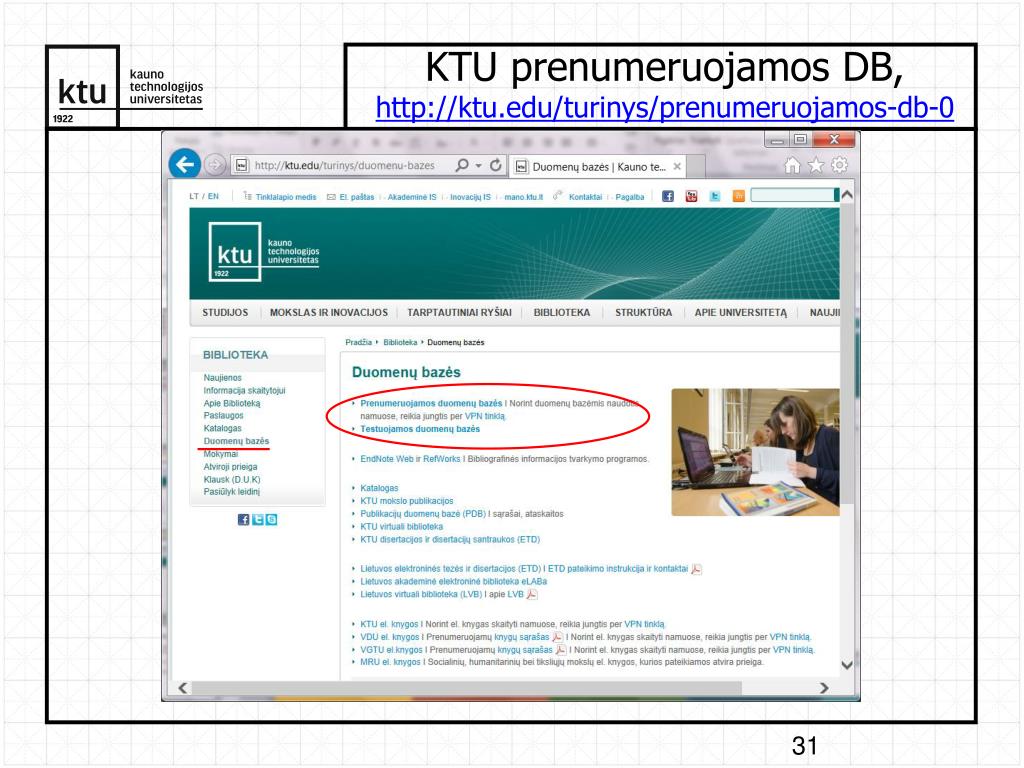Open Prenumeruojamos duomenų bazės link
The image size is (1024, 768).
[x=431, y=404]
